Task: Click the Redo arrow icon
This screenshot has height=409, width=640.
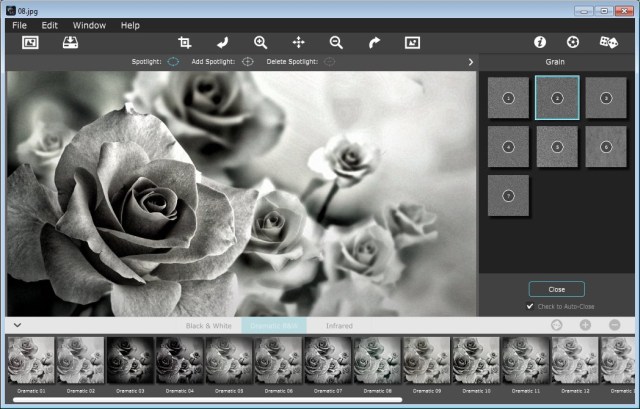Action: tap(374, 42)
